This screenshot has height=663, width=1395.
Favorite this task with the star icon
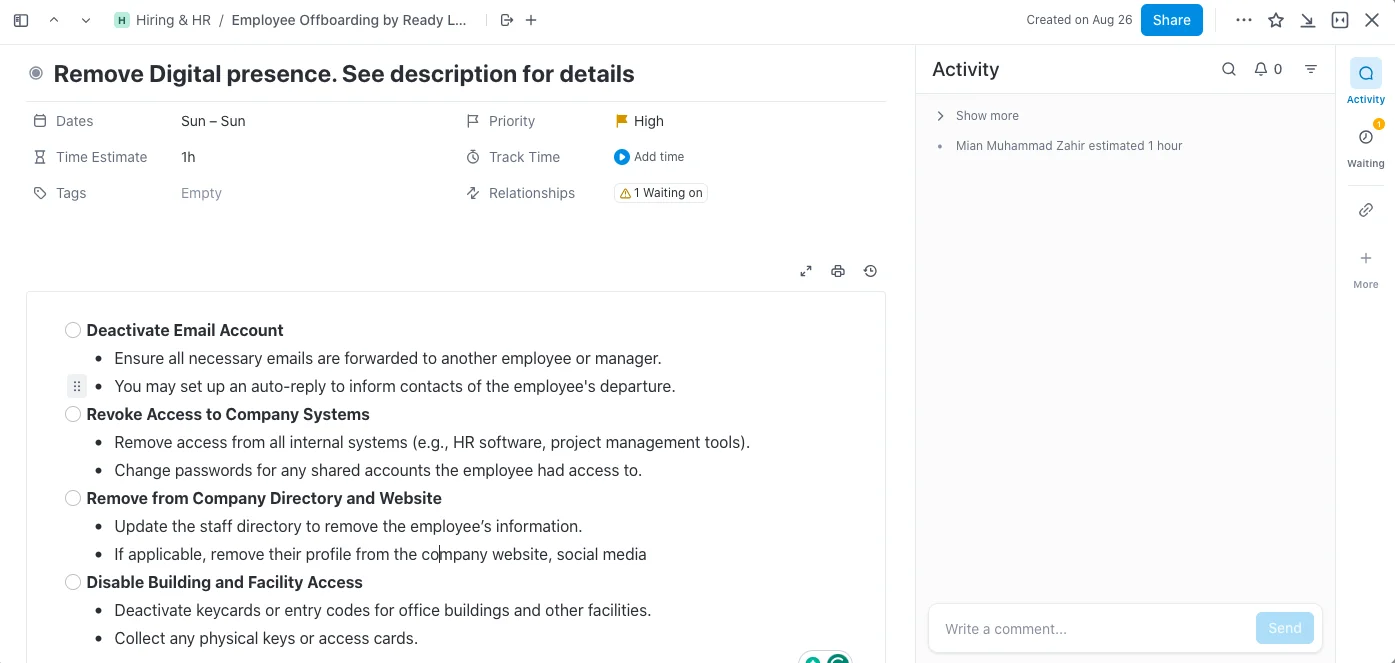pyautogui.click(x=1276, y=20)
